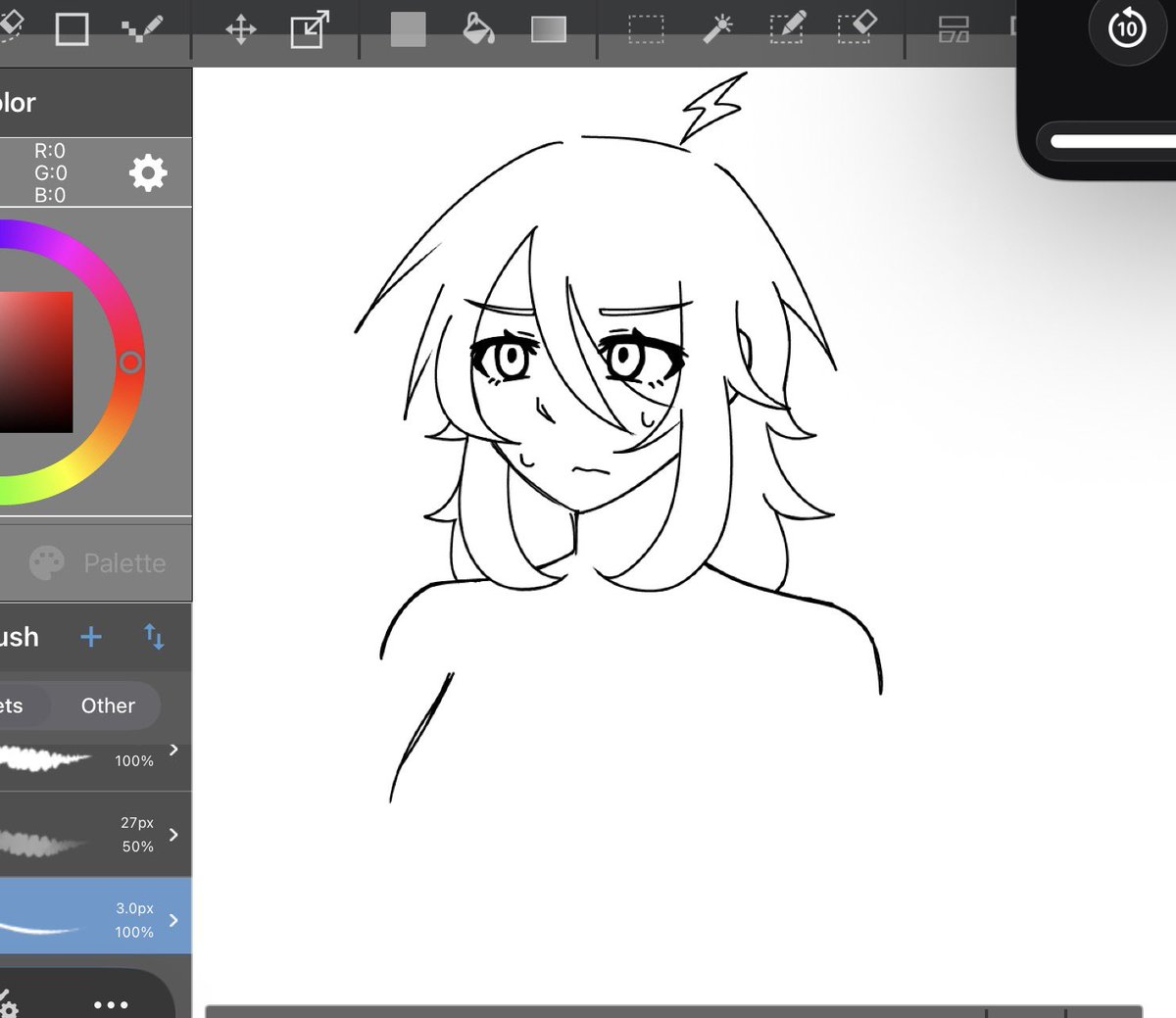Switch to the Other brush tab
Viewport: 1176px width, 1018px height.
(x=108, y=705)
